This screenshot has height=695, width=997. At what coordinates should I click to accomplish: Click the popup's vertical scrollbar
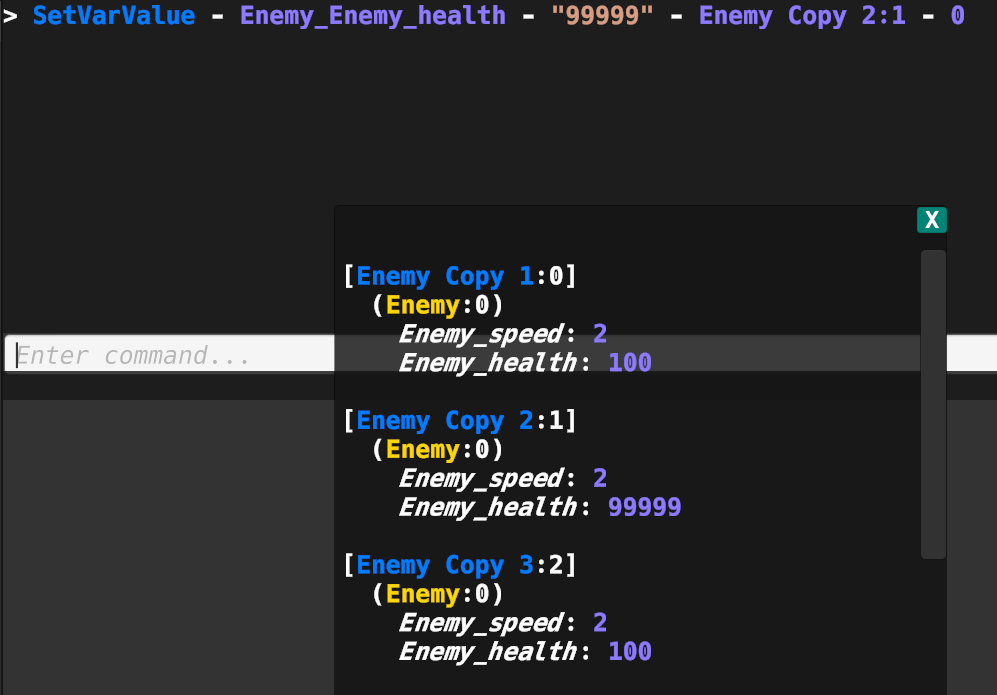coord(933,404)
